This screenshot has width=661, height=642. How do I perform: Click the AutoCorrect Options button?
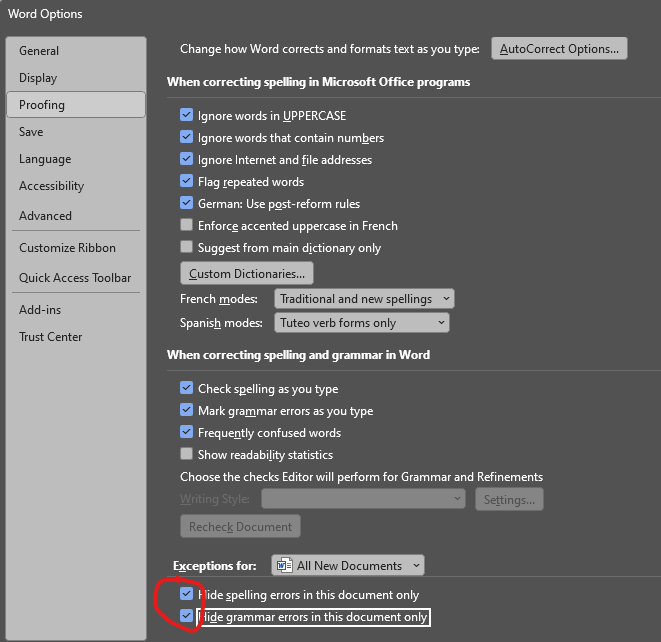point(559,48)
